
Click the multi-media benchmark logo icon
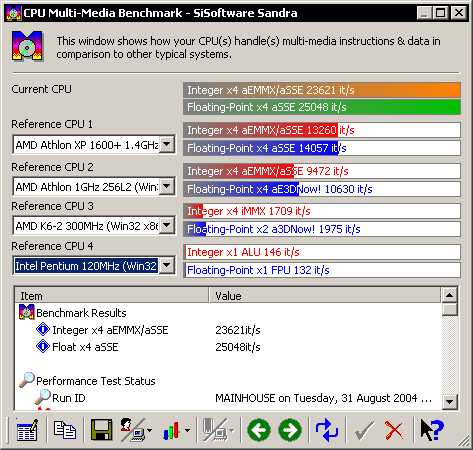point(27,46)
